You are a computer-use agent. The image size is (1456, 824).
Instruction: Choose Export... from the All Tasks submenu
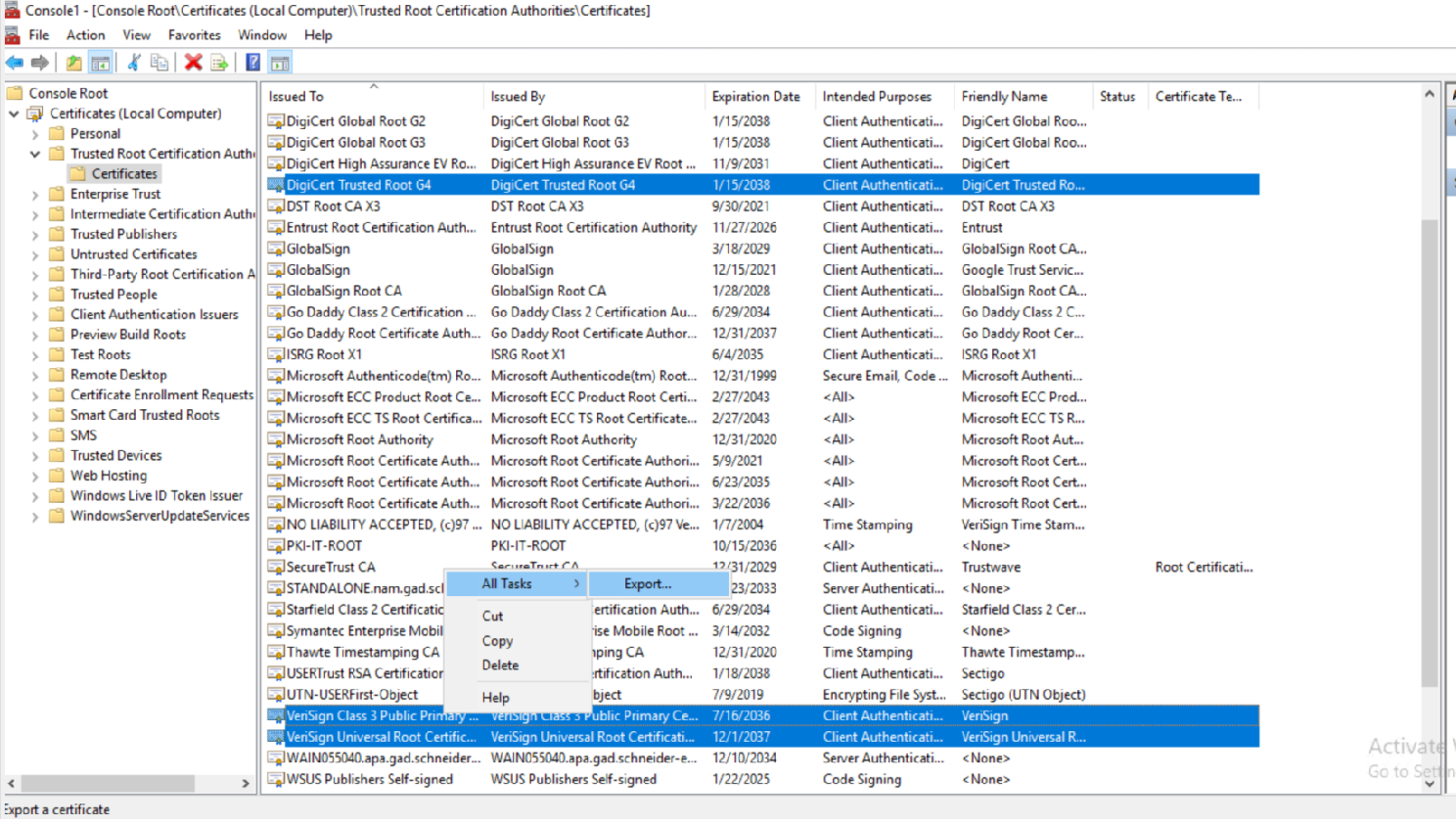click(x=659, y=584)
